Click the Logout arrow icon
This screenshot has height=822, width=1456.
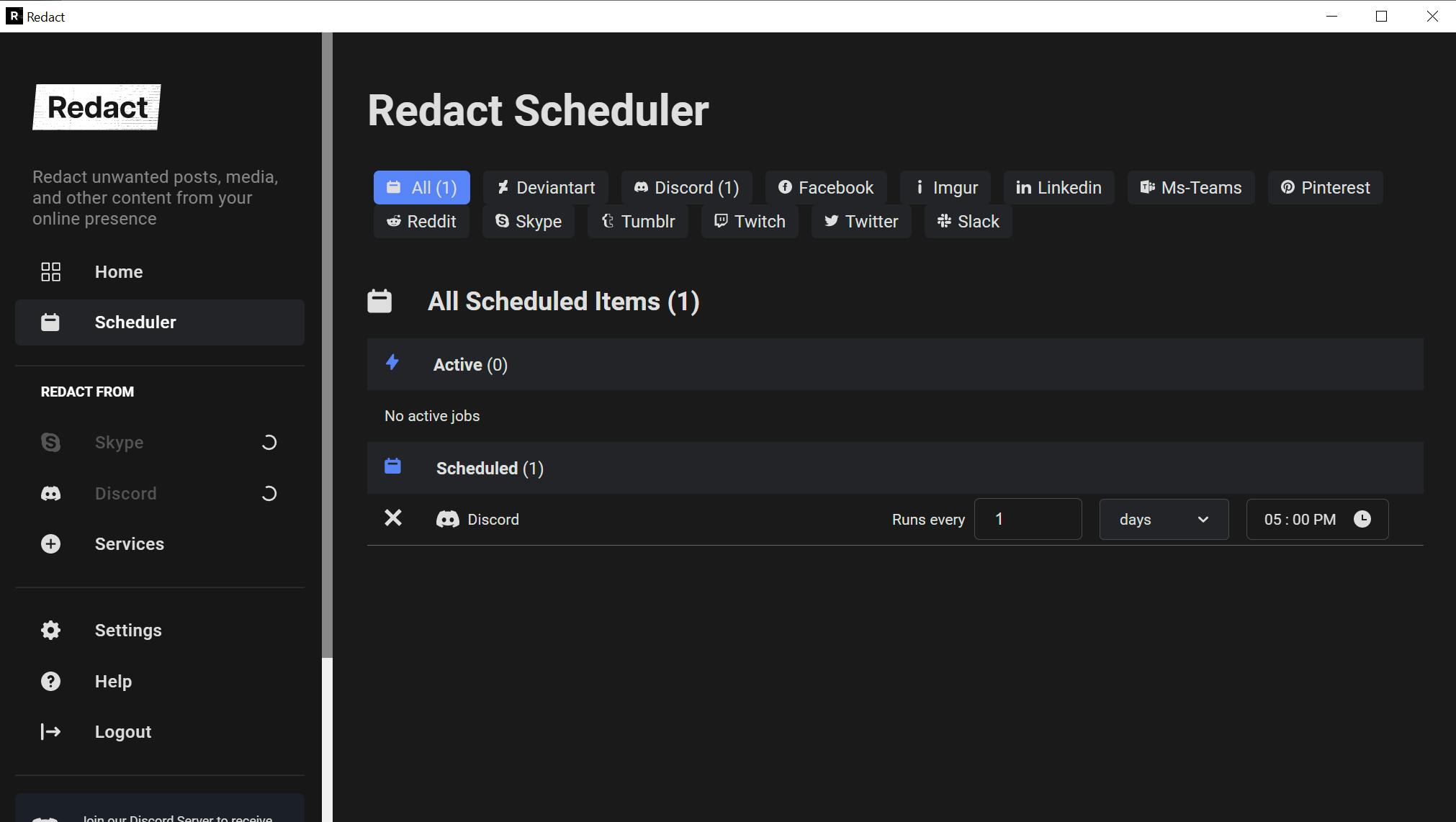(50, 732)
